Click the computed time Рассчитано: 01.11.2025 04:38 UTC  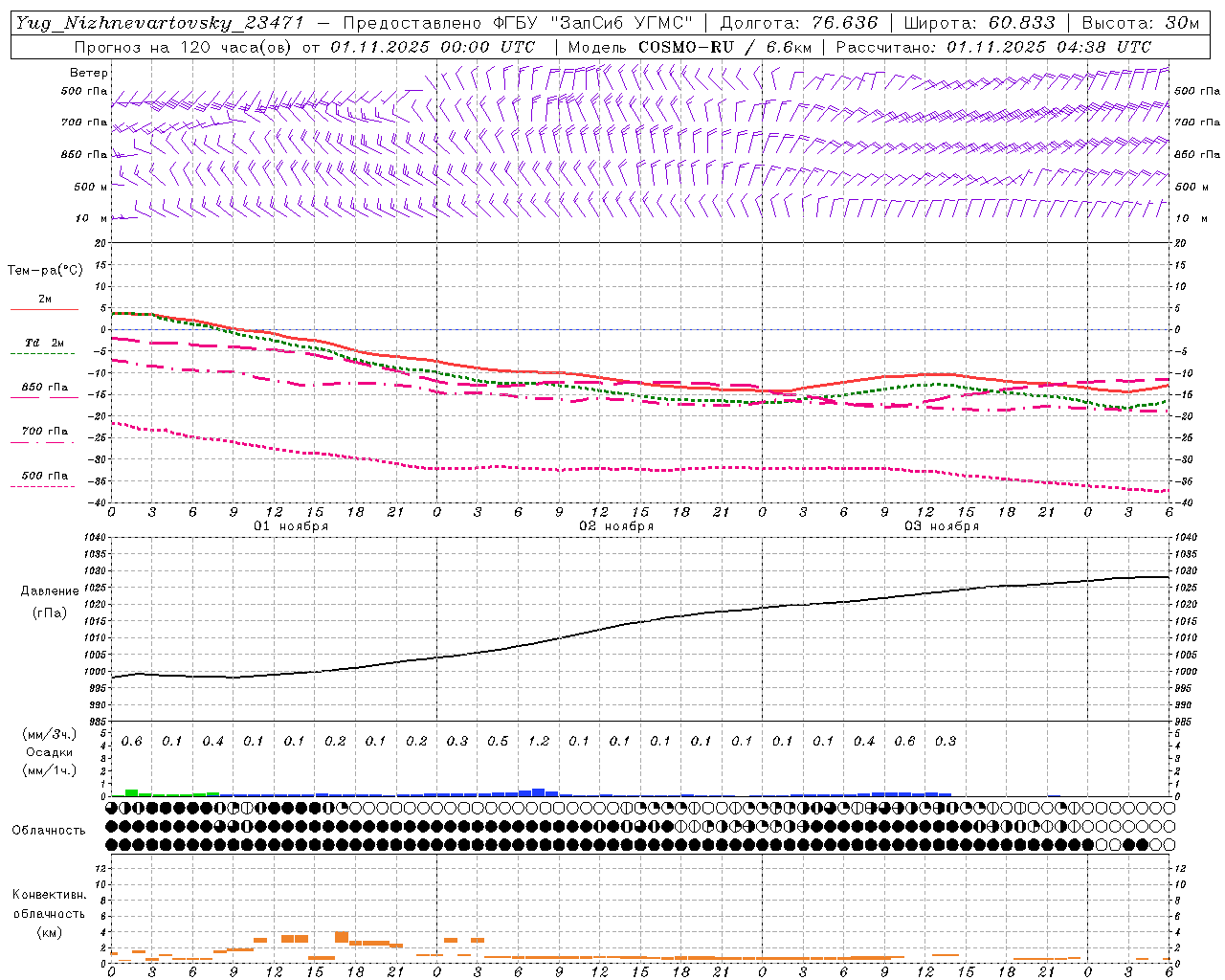993,47
